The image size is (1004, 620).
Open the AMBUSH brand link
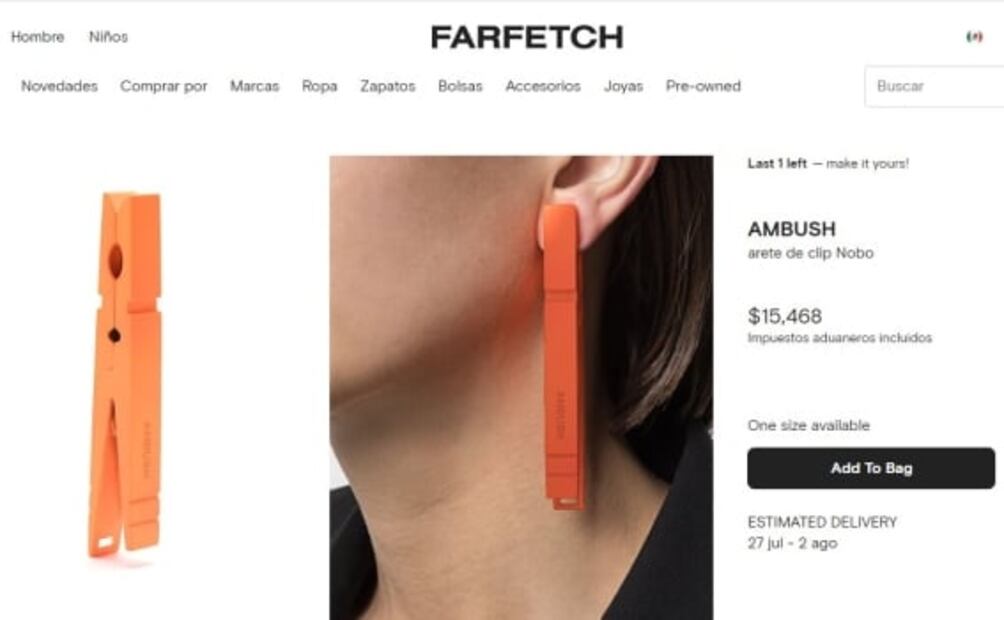[791, 229]
